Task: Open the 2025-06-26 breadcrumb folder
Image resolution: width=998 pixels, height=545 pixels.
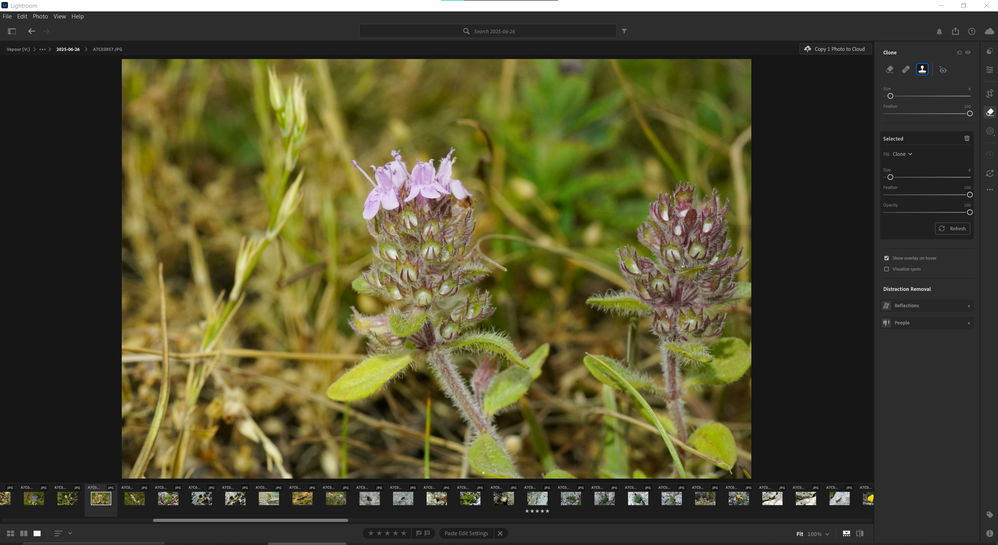Action: pos(68,49)
